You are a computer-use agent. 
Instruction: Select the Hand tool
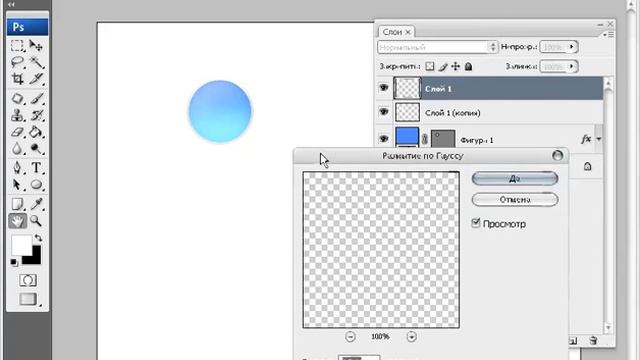point(17,221)
